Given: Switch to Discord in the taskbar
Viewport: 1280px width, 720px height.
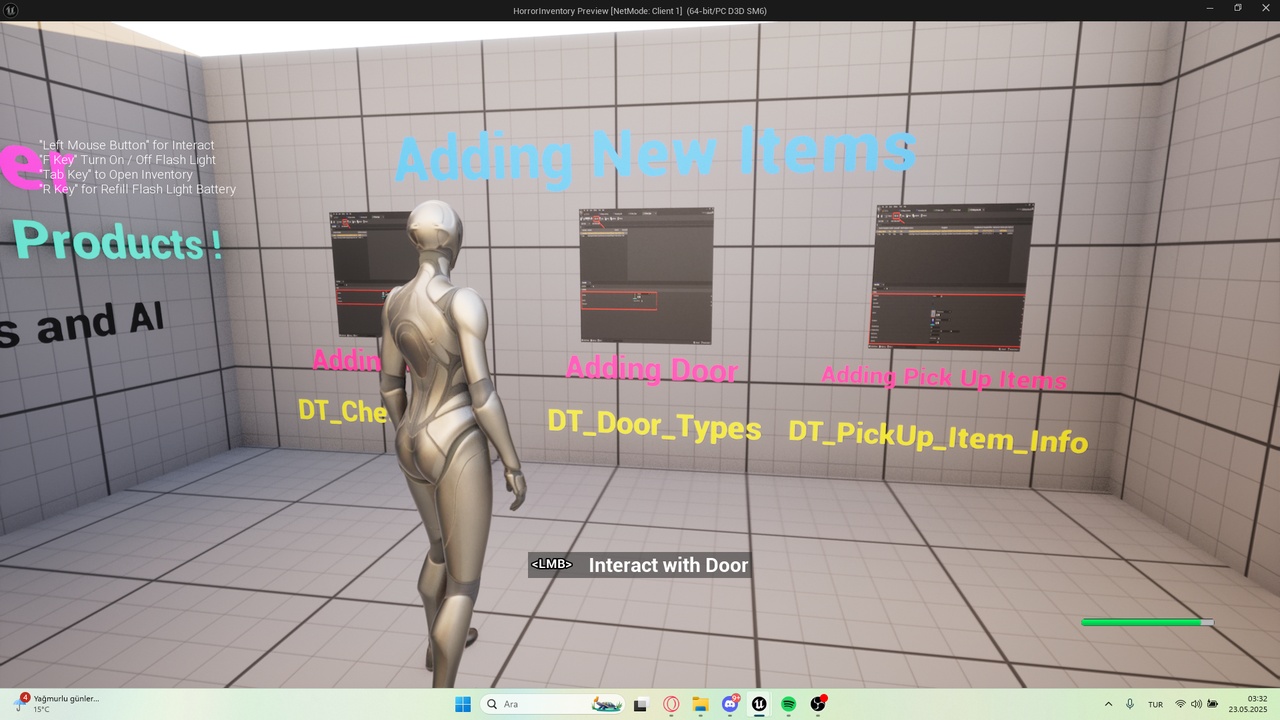Looking at the screenshot, I should 730,704.
